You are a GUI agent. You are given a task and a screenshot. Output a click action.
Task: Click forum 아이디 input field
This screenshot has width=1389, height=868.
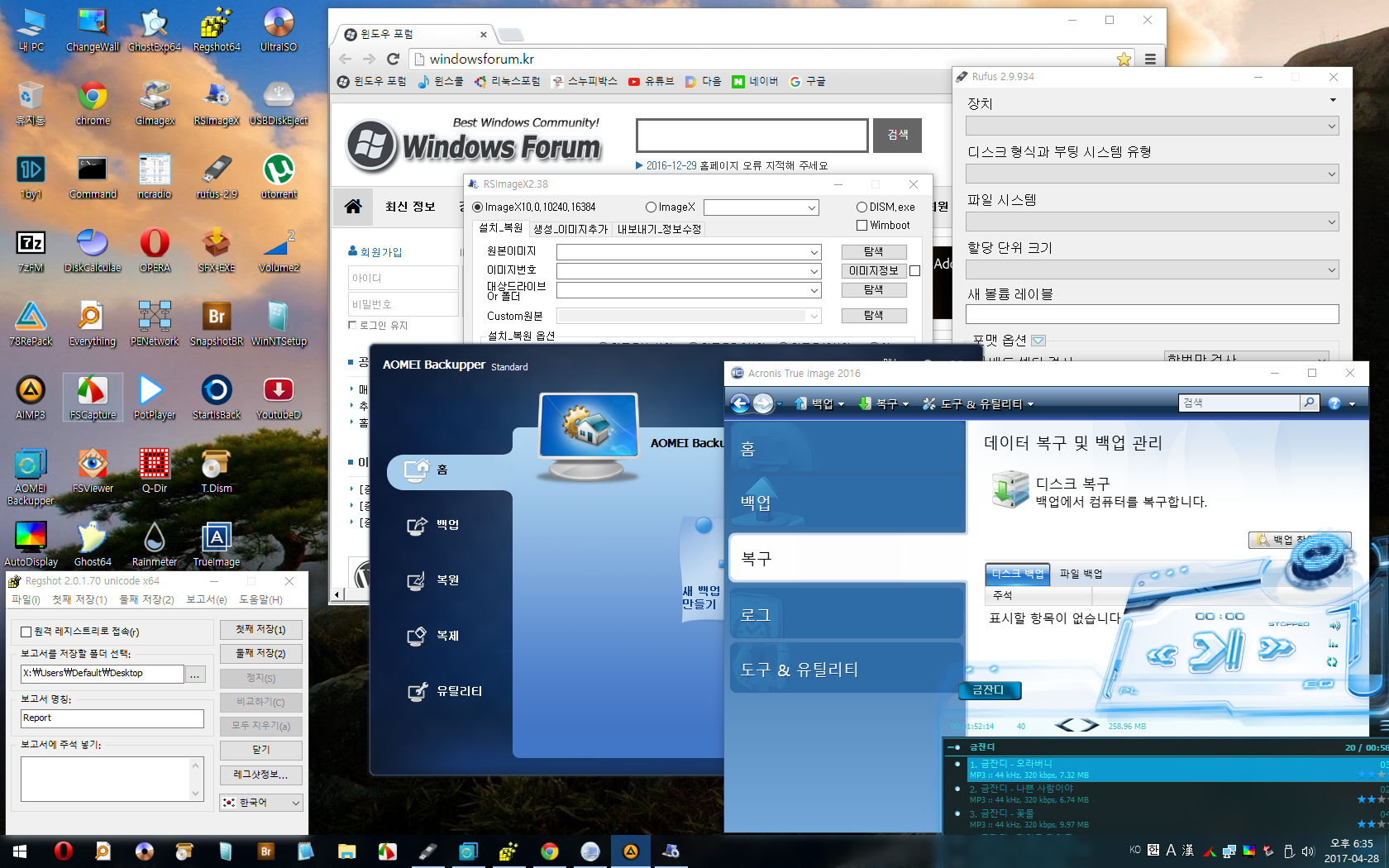point(403,278)
